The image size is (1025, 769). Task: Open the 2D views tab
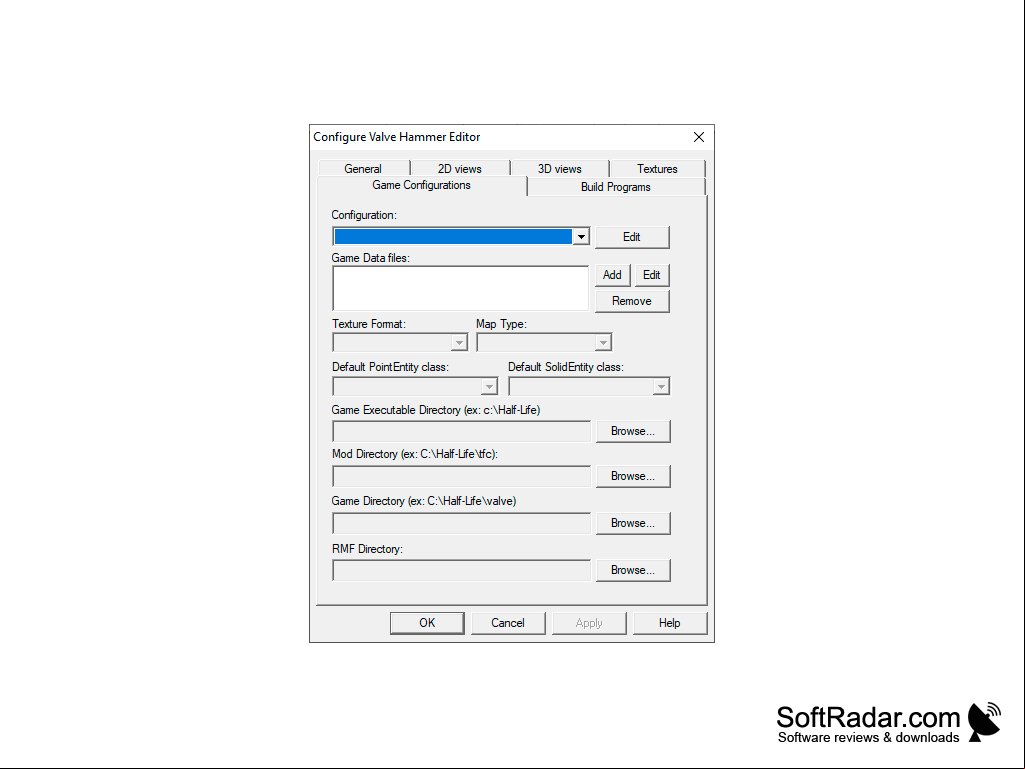pos(460,168)
